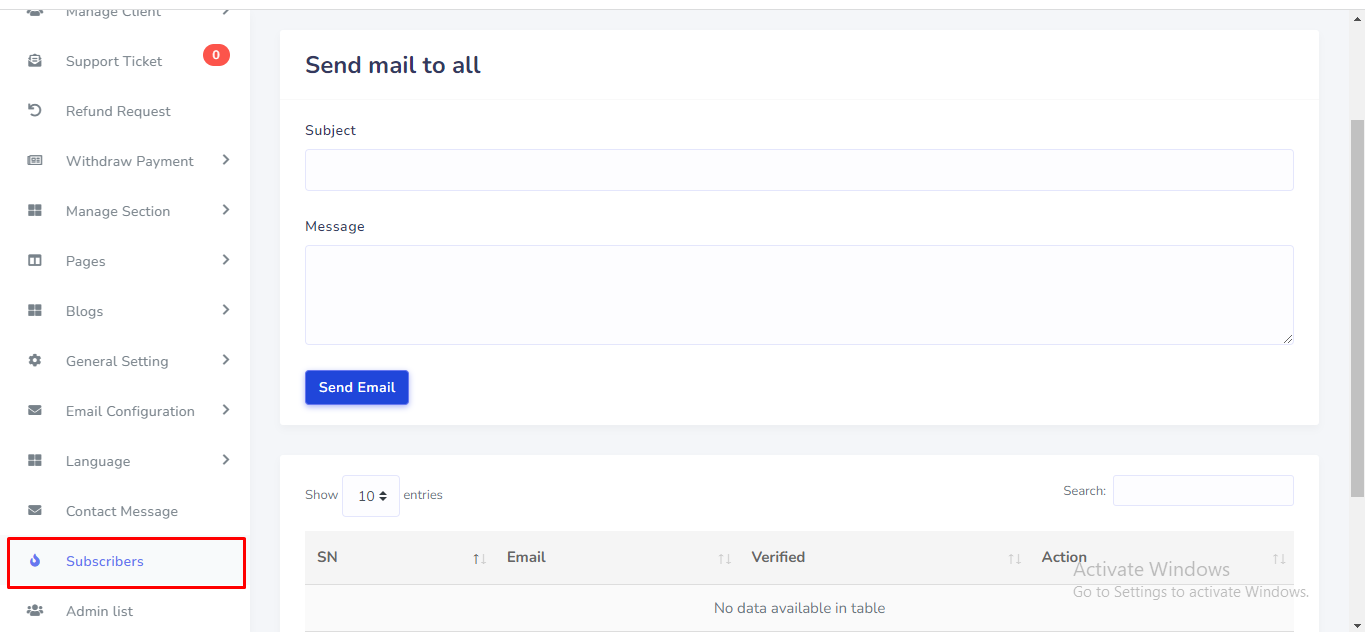Image resolution: width=1365 pixels, height=632 pixels.
Task: Click the page vertical scrollbar thumb
Action: tap(1357, 300)
